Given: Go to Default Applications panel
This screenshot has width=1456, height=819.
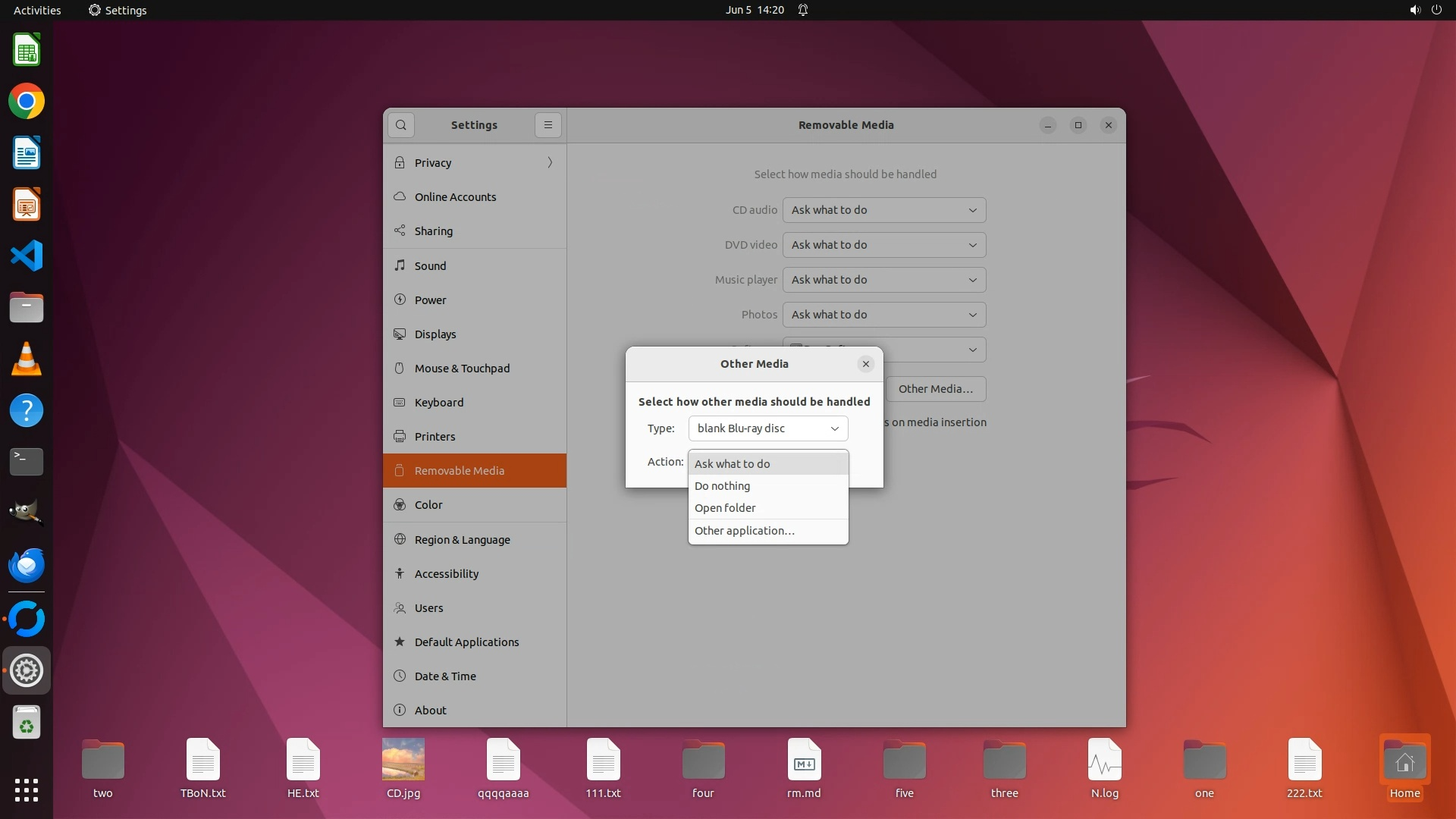Looking at the screenshot, I should [466, 642].
